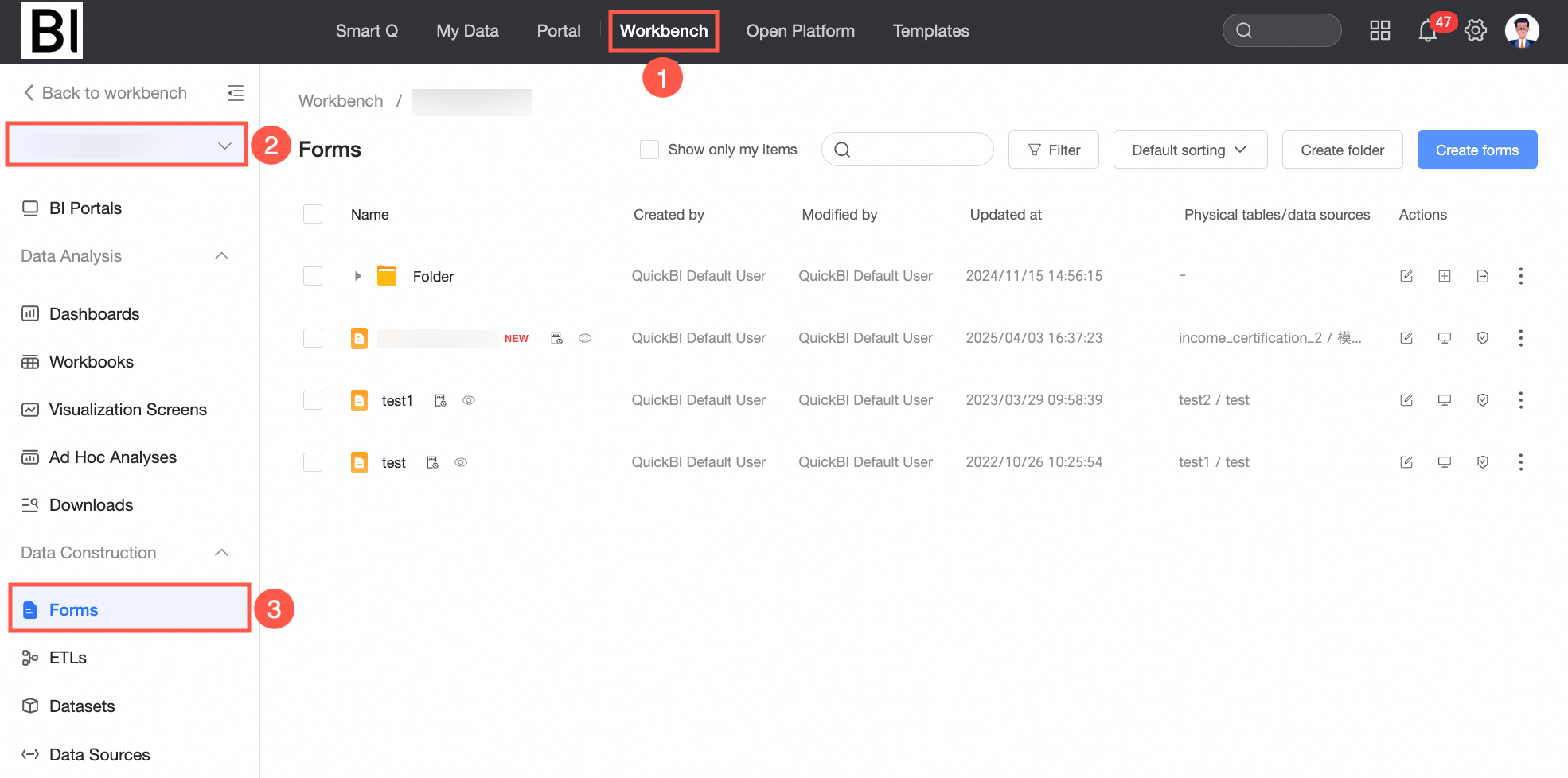Tick the select-all checkbox in the table header

313,214
